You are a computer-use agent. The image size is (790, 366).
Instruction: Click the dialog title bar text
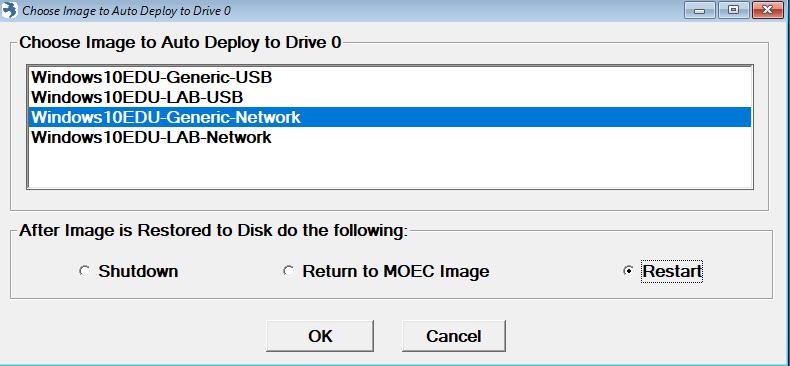coord(127,11)
